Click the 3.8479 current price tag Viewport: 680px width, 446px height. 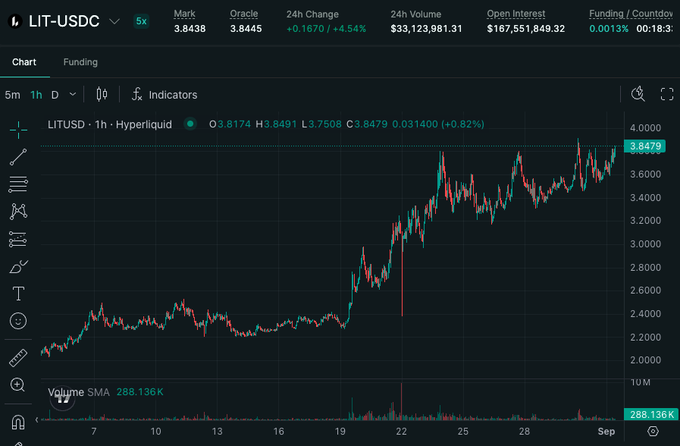click(645, 146)
